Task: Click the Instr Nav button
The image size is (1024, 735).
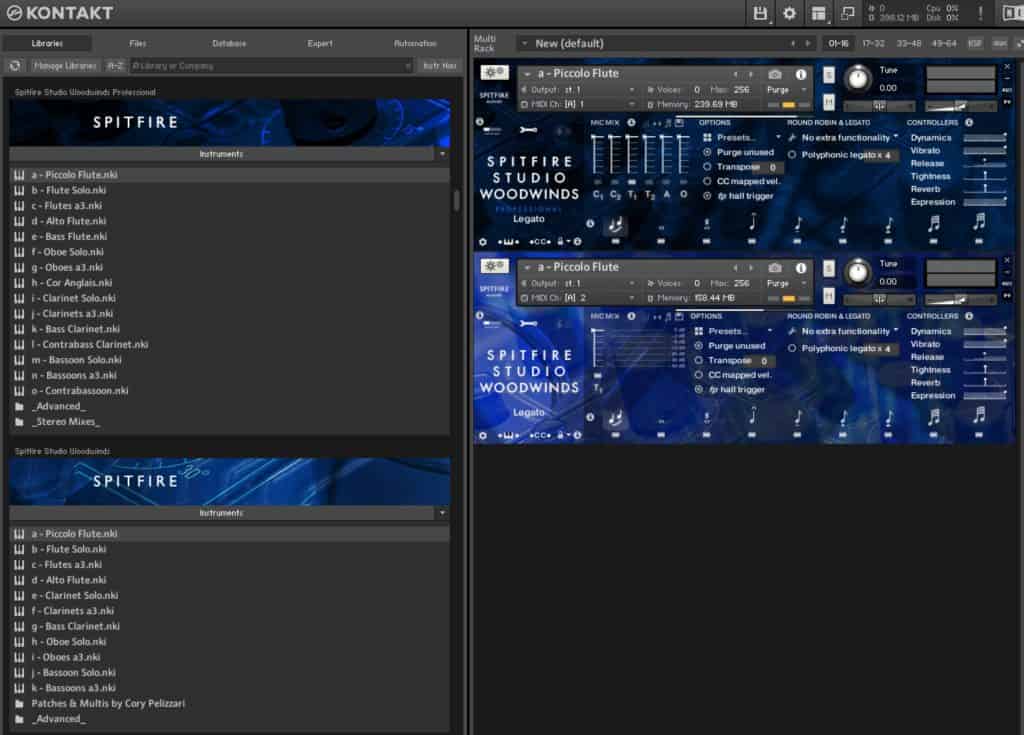Action: [x=440, y=66]
